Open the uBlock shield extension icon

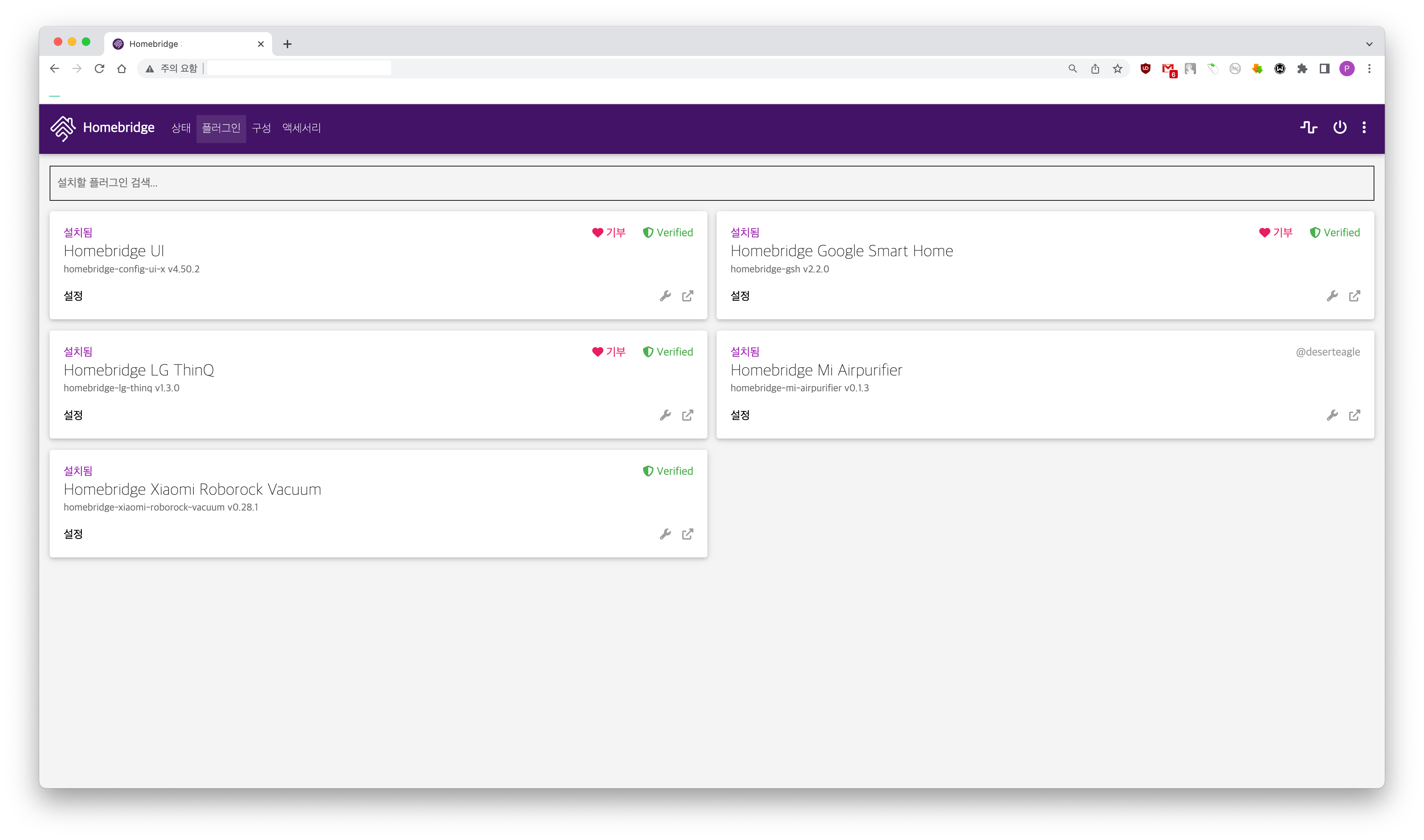pyautogui.click(x=1146, y=69)
